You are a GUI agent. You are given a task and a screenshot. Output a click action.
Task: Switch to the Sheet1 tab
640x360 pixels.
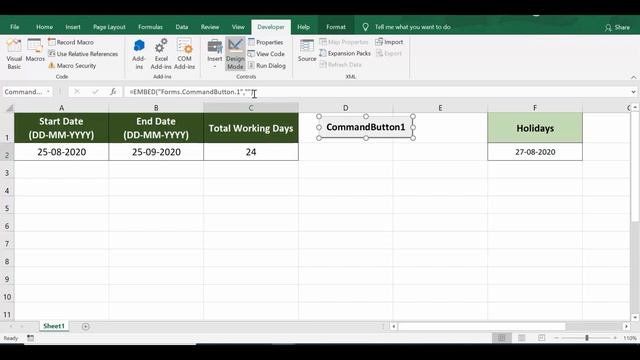(54, 326)
